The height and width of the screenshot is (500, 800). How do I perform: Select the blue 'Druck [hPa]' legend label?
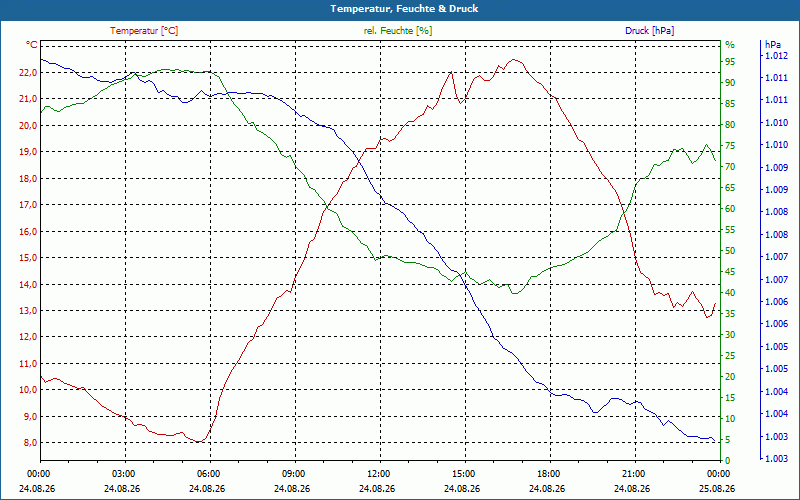pyautogui.click(x=649, y=31)
